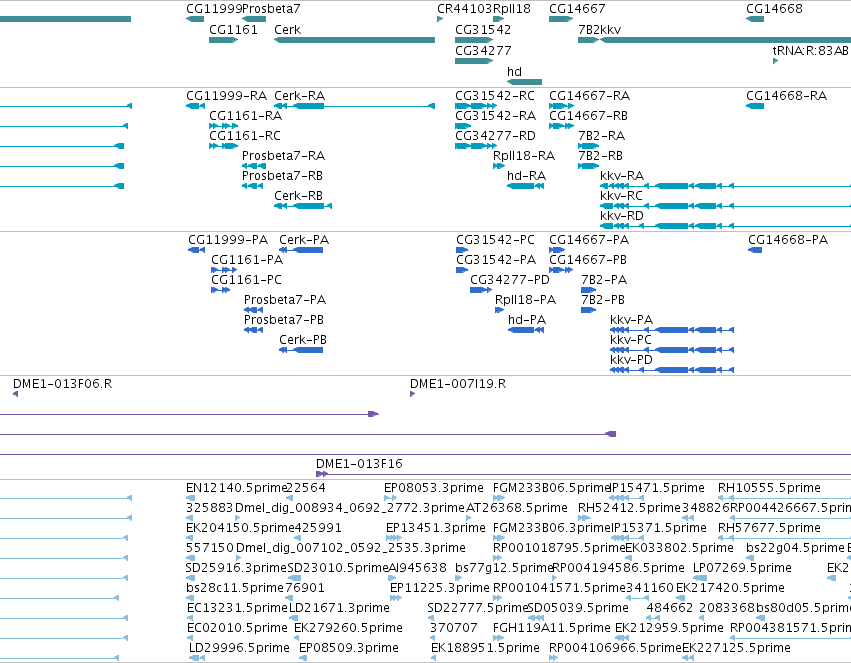Select transcript CG34277-RD label
Image resolution: width=851 pixels, height=663 pixels.
pyautogui.click(x=495, y=136)
